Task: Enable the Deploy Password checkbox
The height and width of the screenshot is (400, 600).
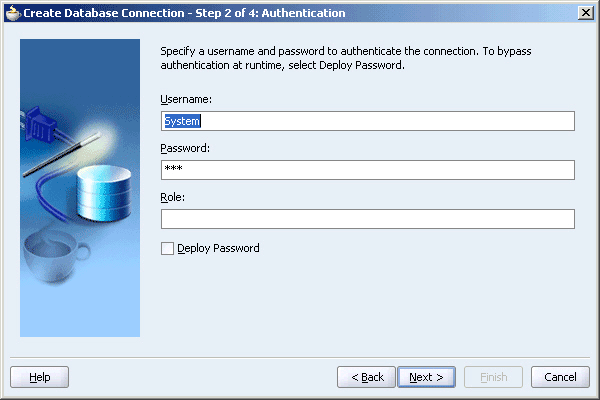Action: (x=167, y=248)
